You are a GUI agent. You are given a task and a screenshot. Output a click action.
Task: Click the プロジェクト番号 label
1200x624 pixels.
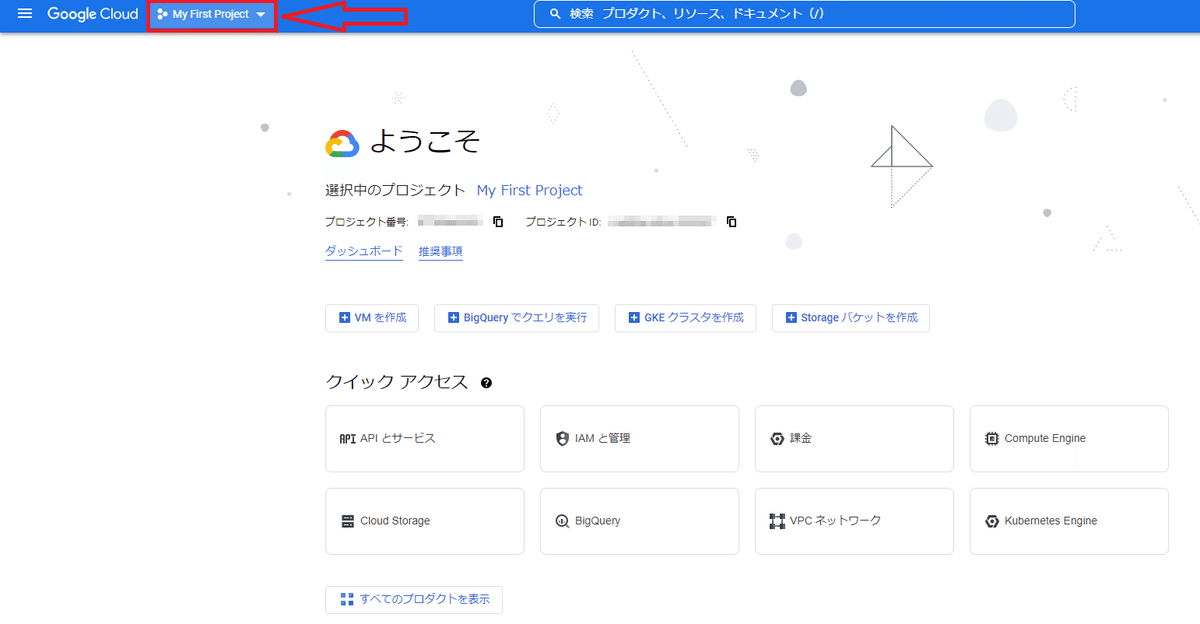point(367,222)
